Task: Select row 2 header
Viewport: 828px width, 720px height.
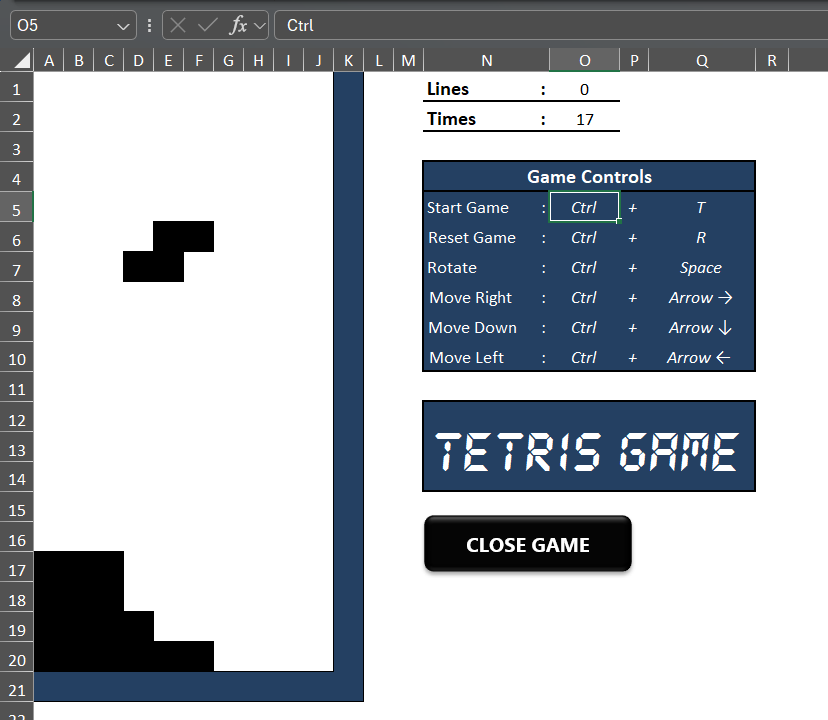Action: pos(16,119)
